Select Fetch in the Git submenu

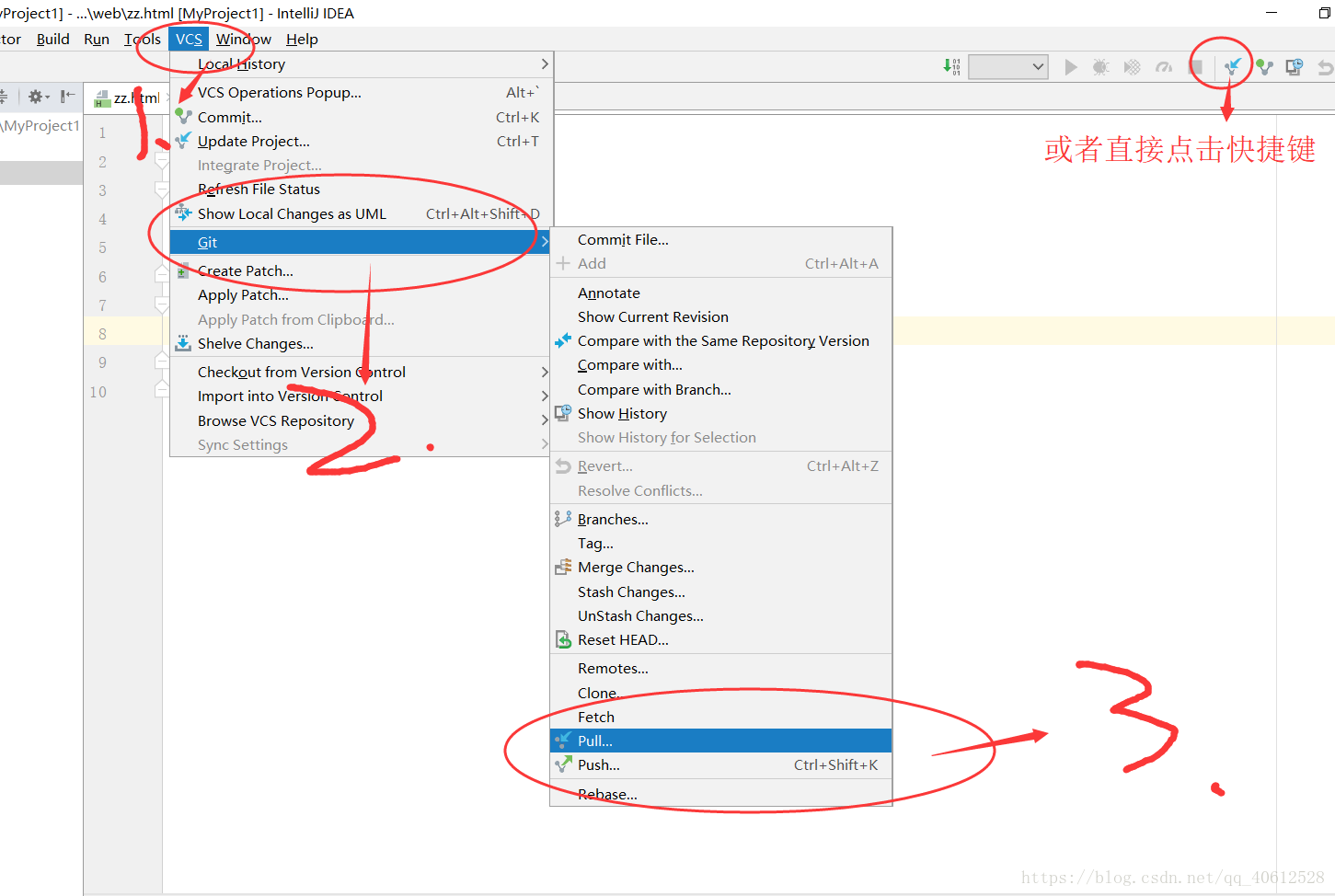(x=721, y=717)
